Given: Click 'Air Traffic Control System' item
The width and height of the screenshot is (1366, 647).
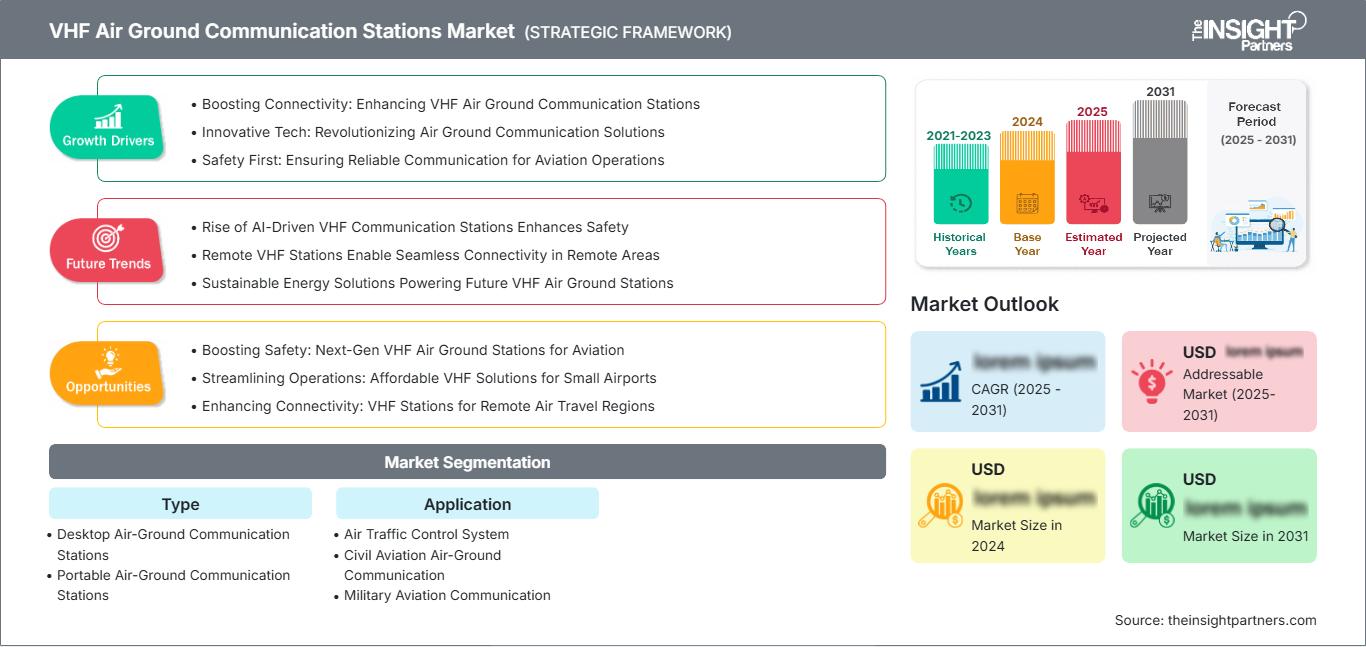Looking at the screenshot, I should (x=426, y=534).
